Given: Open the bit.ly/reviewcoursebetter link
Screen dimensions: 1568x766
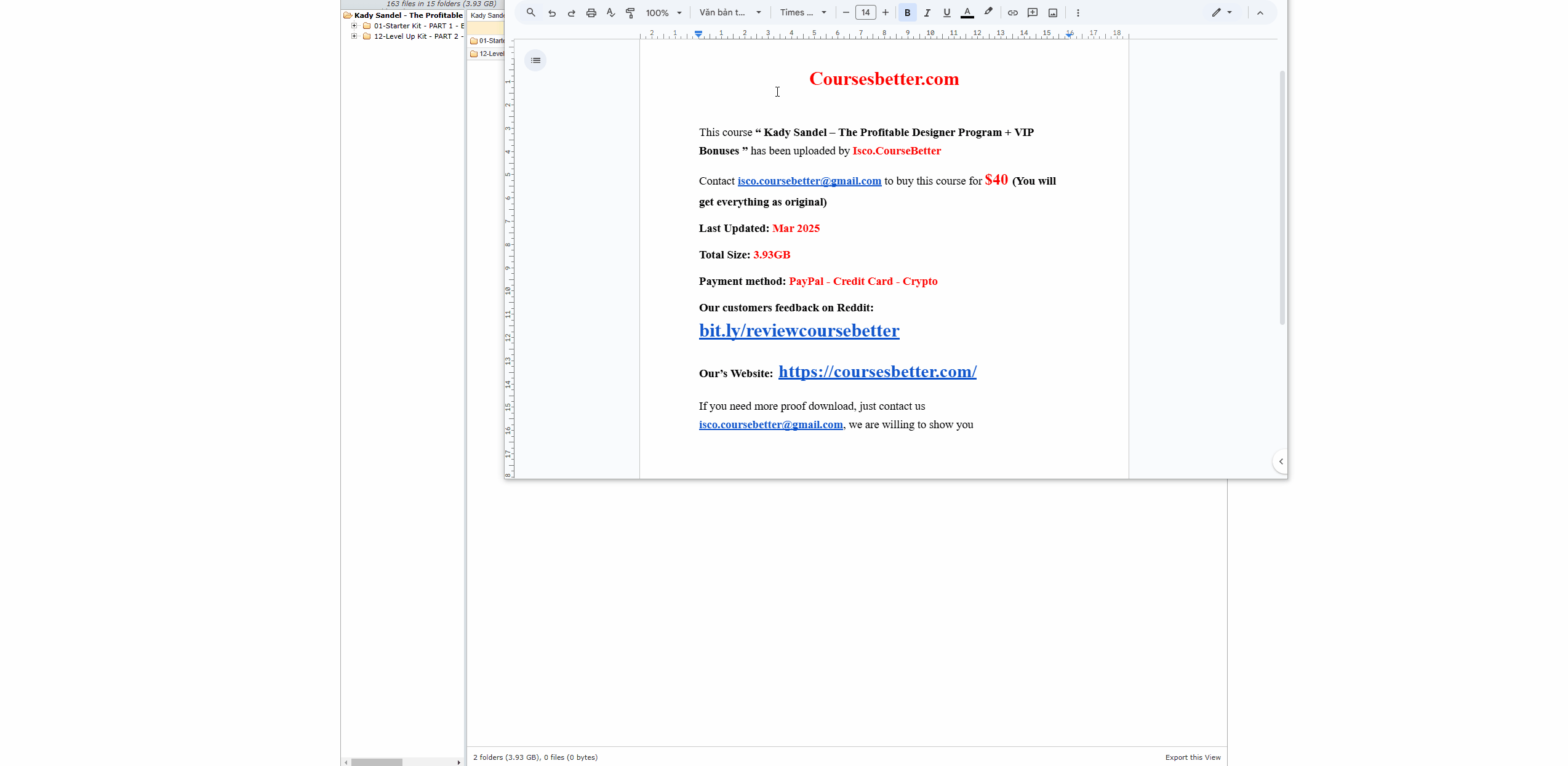Looking at the screenshot, I should tap(799, 330).
